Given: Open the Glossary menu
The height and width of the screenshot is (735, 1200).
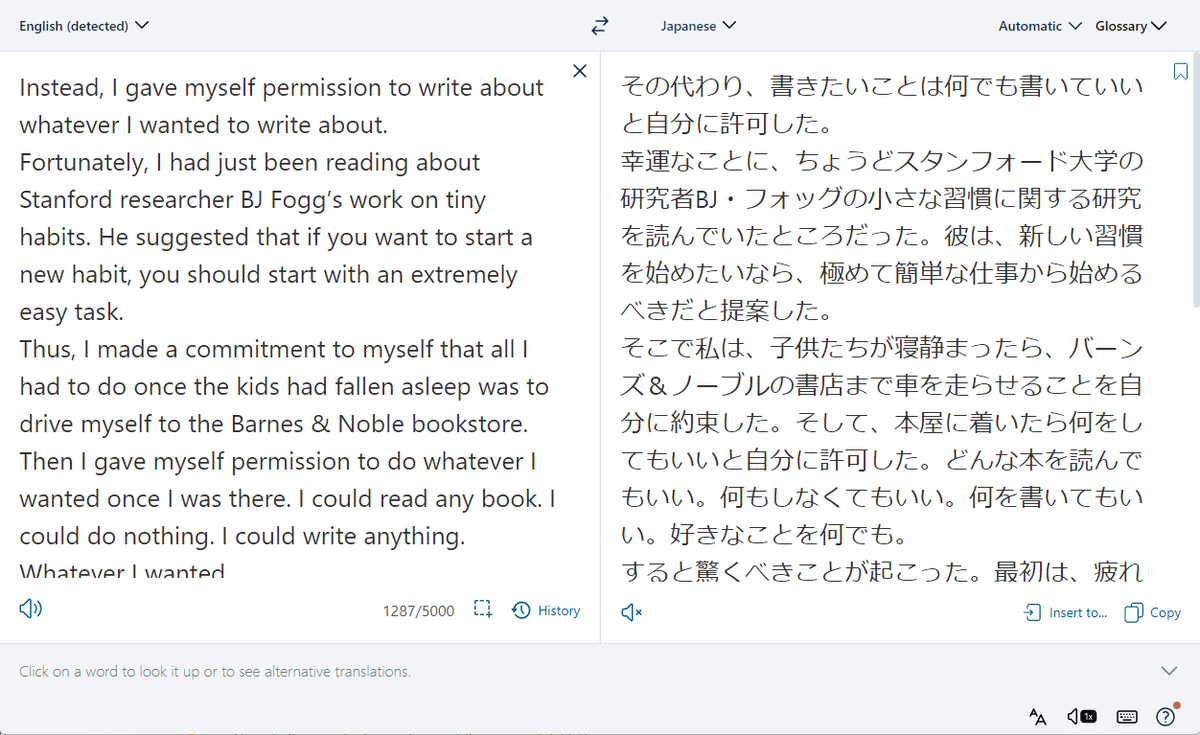Looking at the screenshot, I should pos(1131,26).
